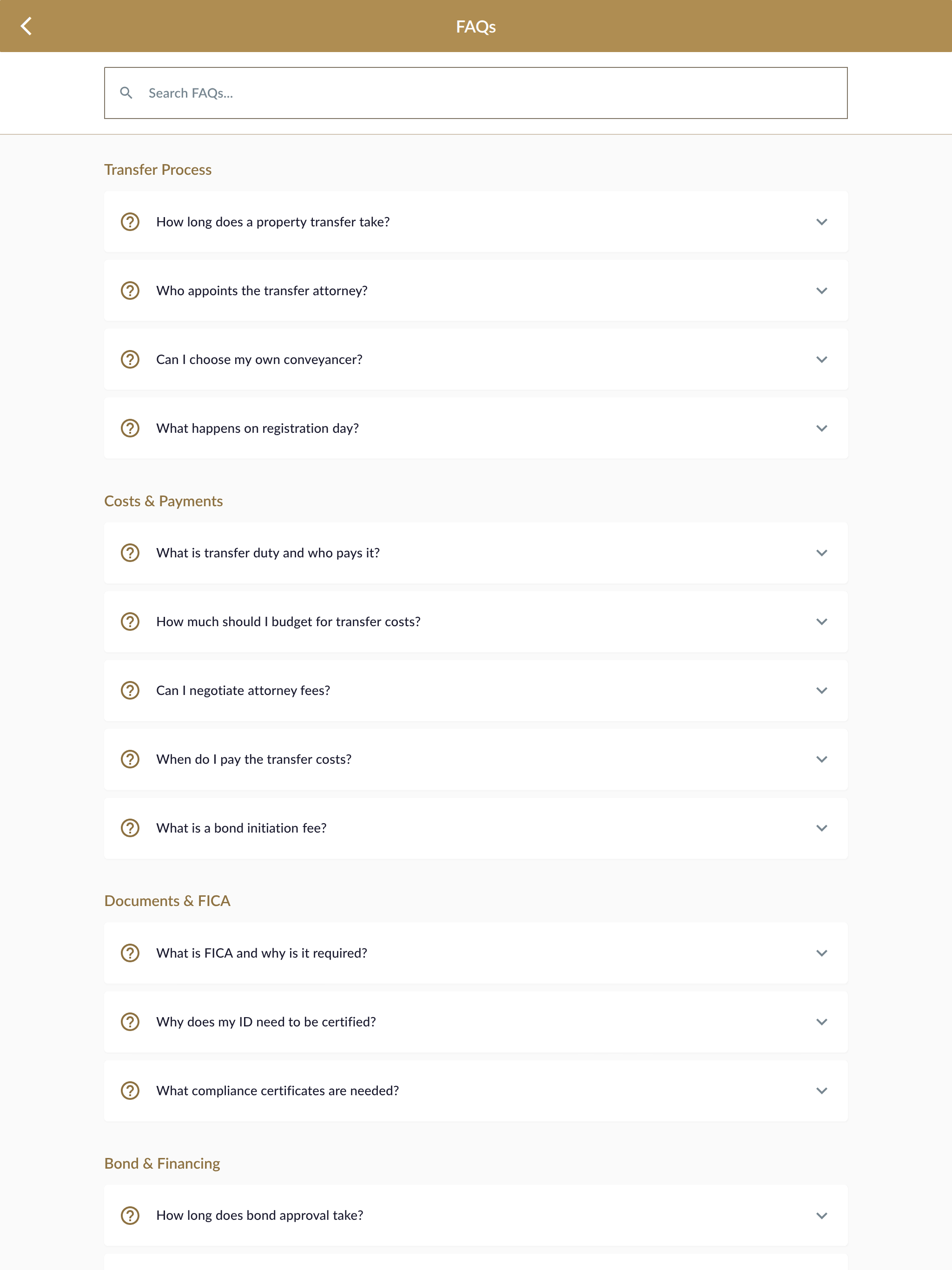Click question icon beside property transfer duration
Image resolution: width=952 pixels, height=1270 pixels.
(130, 222)
